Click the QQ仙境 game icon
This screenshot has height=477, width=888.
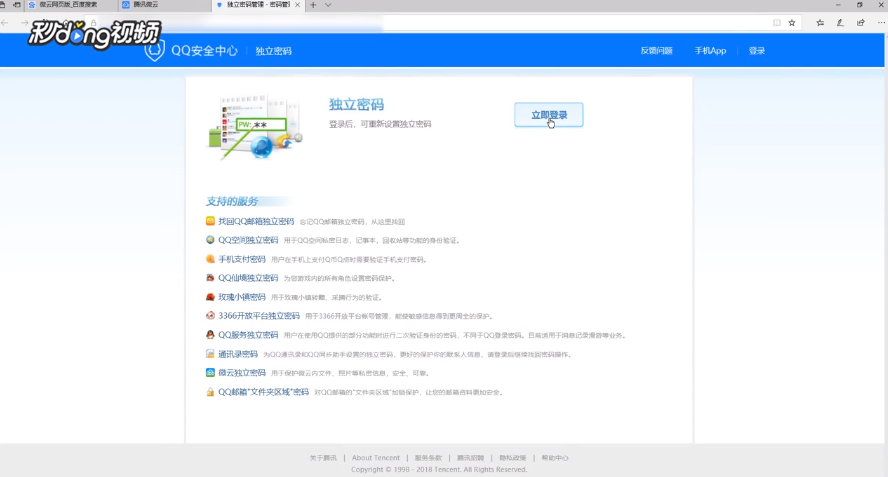coord(210,278)
